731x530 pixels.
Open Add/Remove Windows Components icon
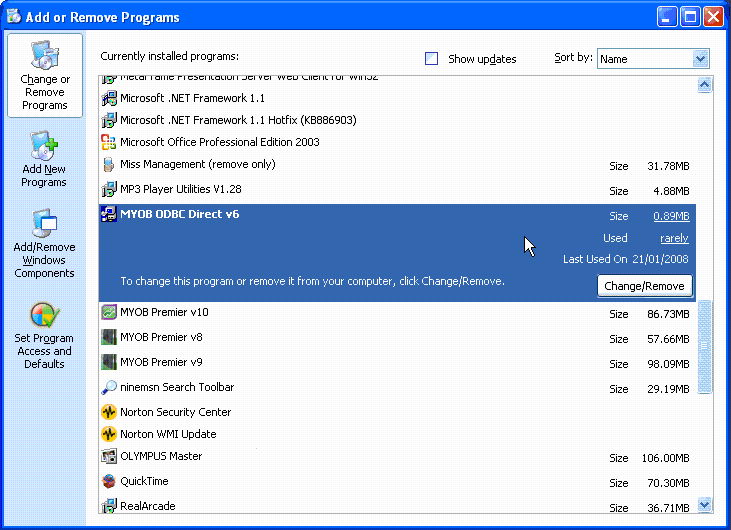pos(44,224)
